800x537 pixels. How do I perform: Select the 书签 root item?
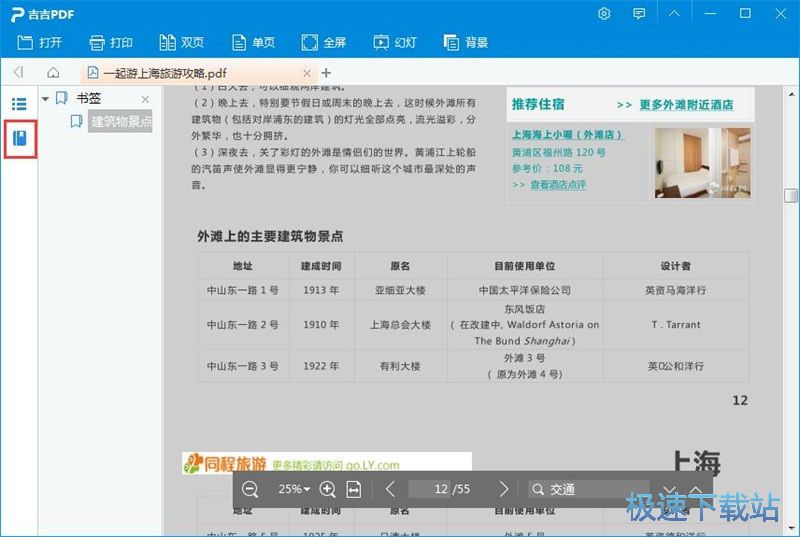click(88, 98)
